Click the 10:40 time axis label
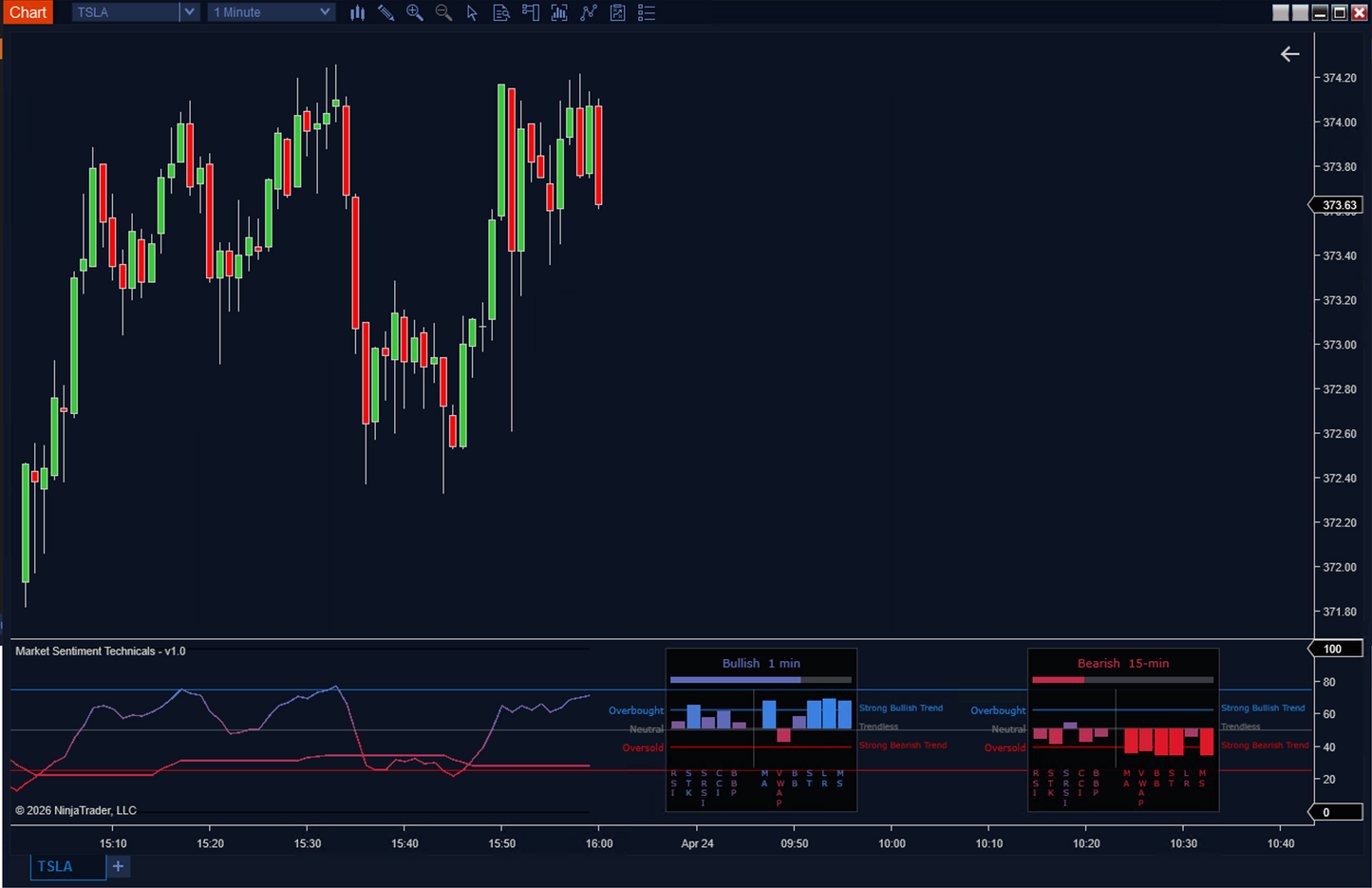This screenshot has width=1372, height=888. 1281,843
